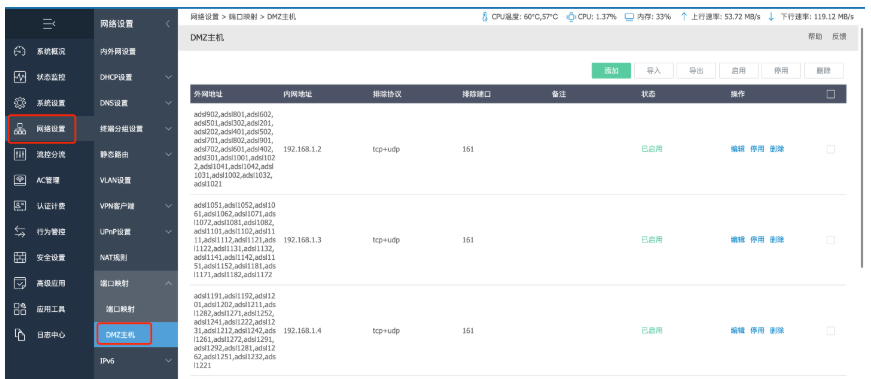
Task: Expand the 终端分组设置 submenu
Action: point(168,129)
